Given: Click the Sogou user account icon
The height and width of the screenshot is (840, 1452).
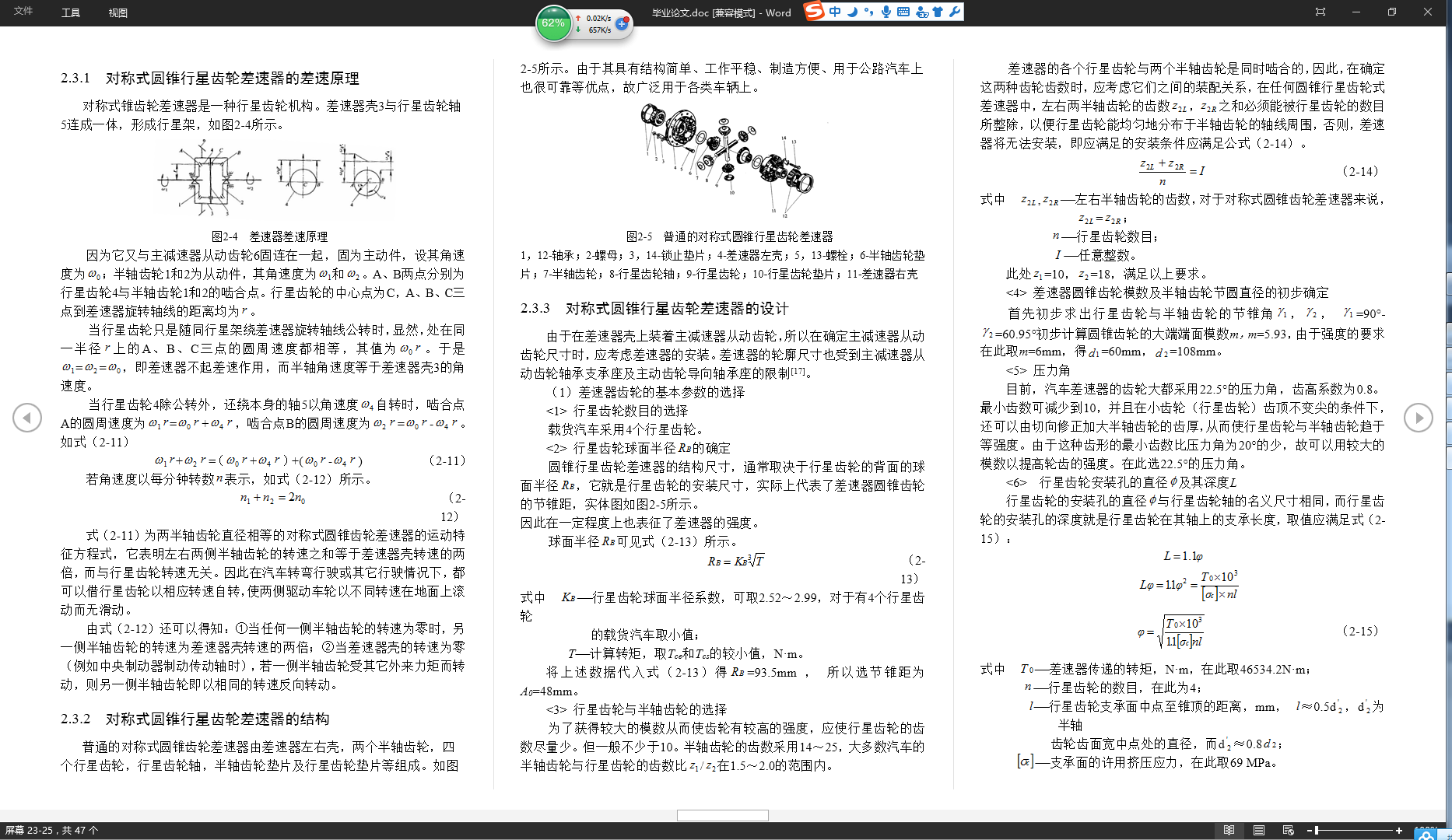Looking at the screenshot, I should 922,12.
